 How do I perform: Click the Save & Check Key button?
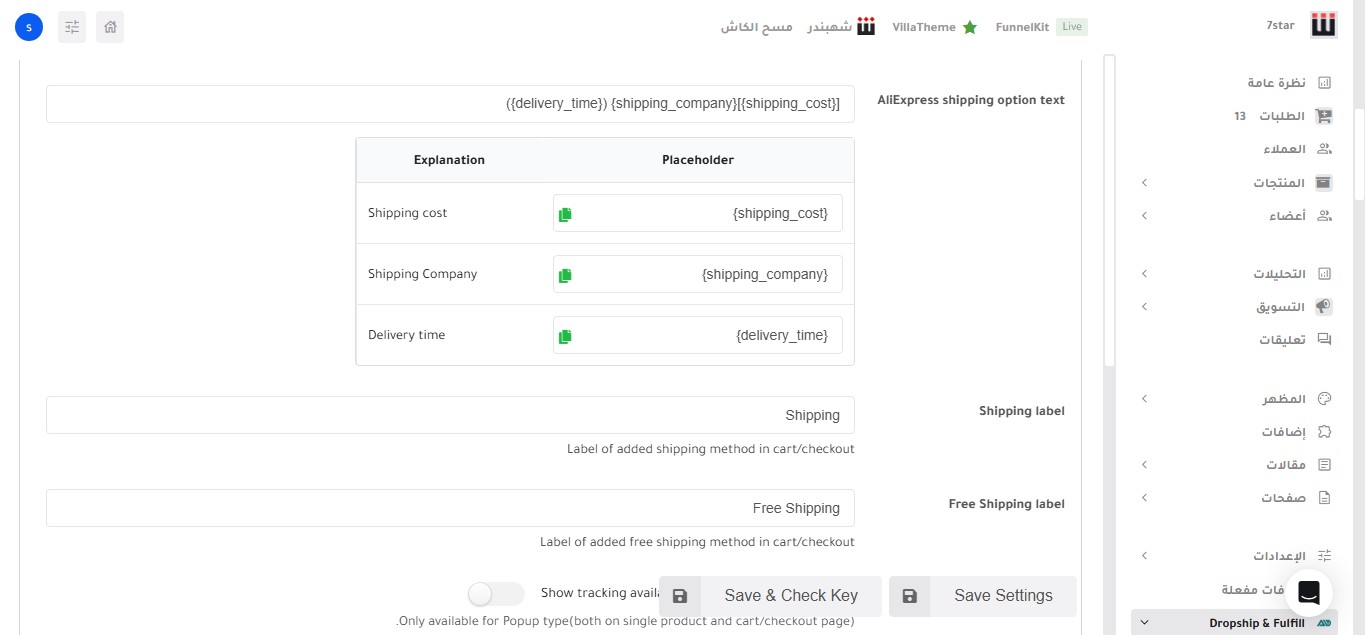(x=770, y=596)
